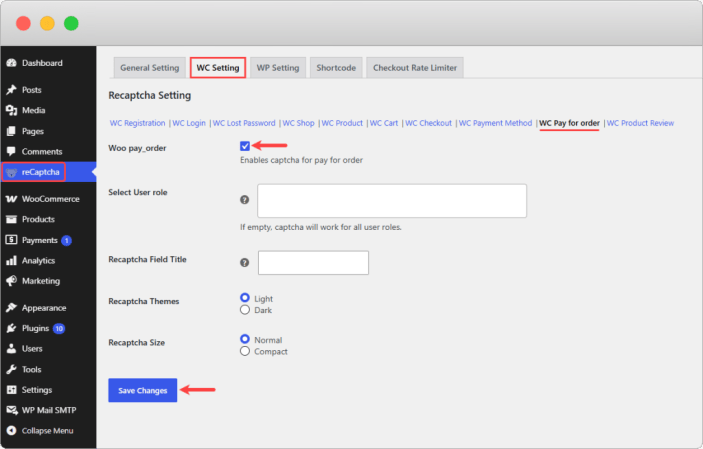
Task: Select the Light theme radio button
Action: 245,298
